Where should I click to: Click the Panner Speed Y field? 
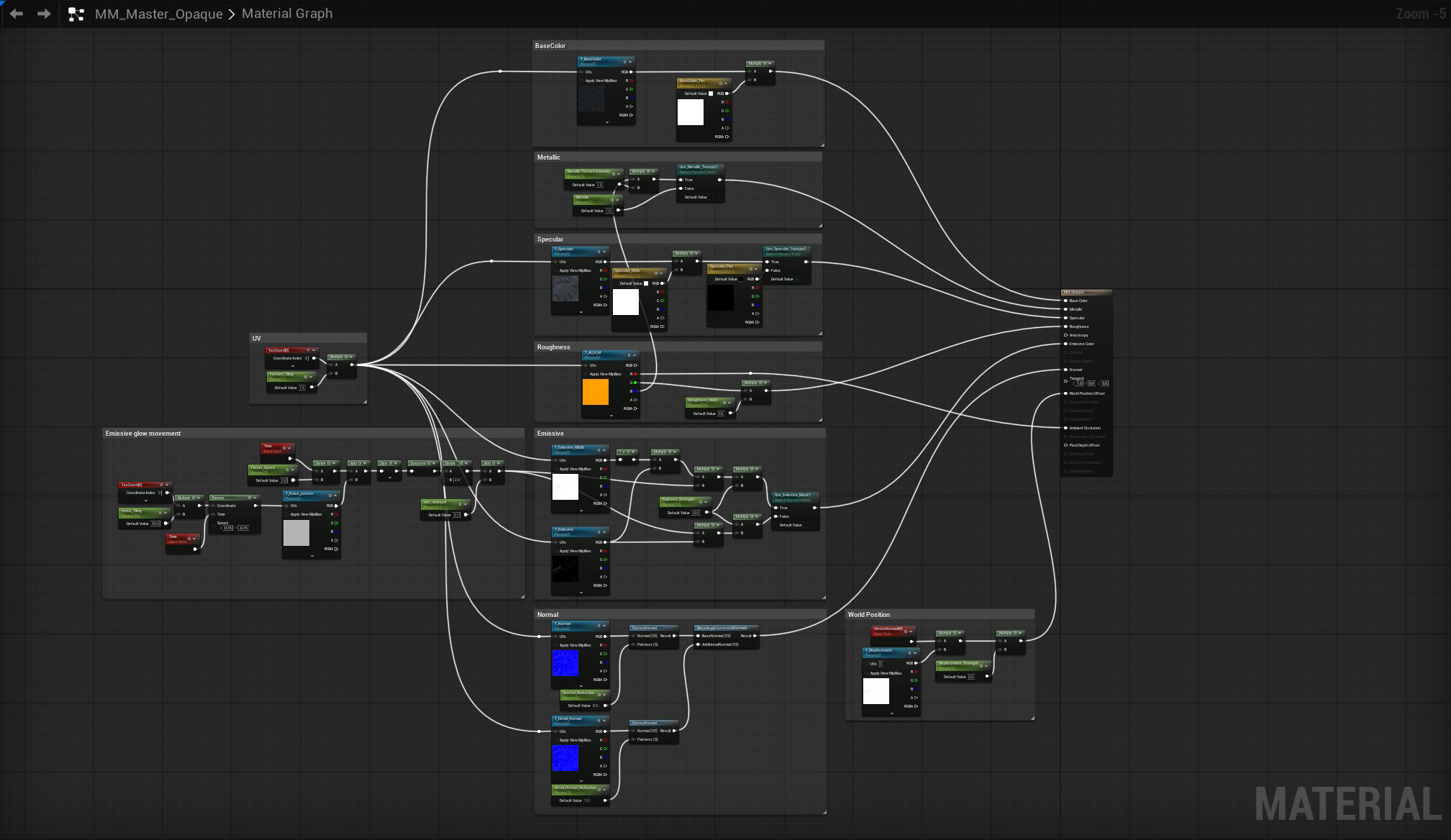coord(243,528)
